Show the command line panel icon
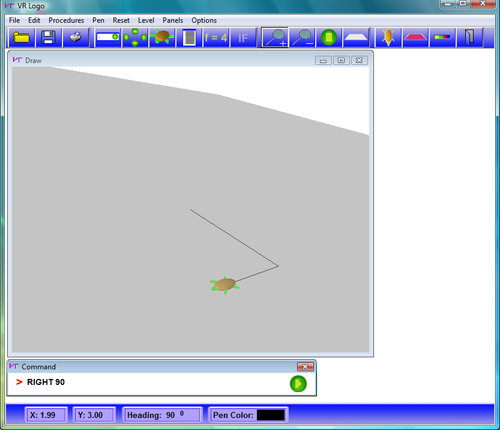The width and height of the screenshot is (500, 430). coord(108,37)
